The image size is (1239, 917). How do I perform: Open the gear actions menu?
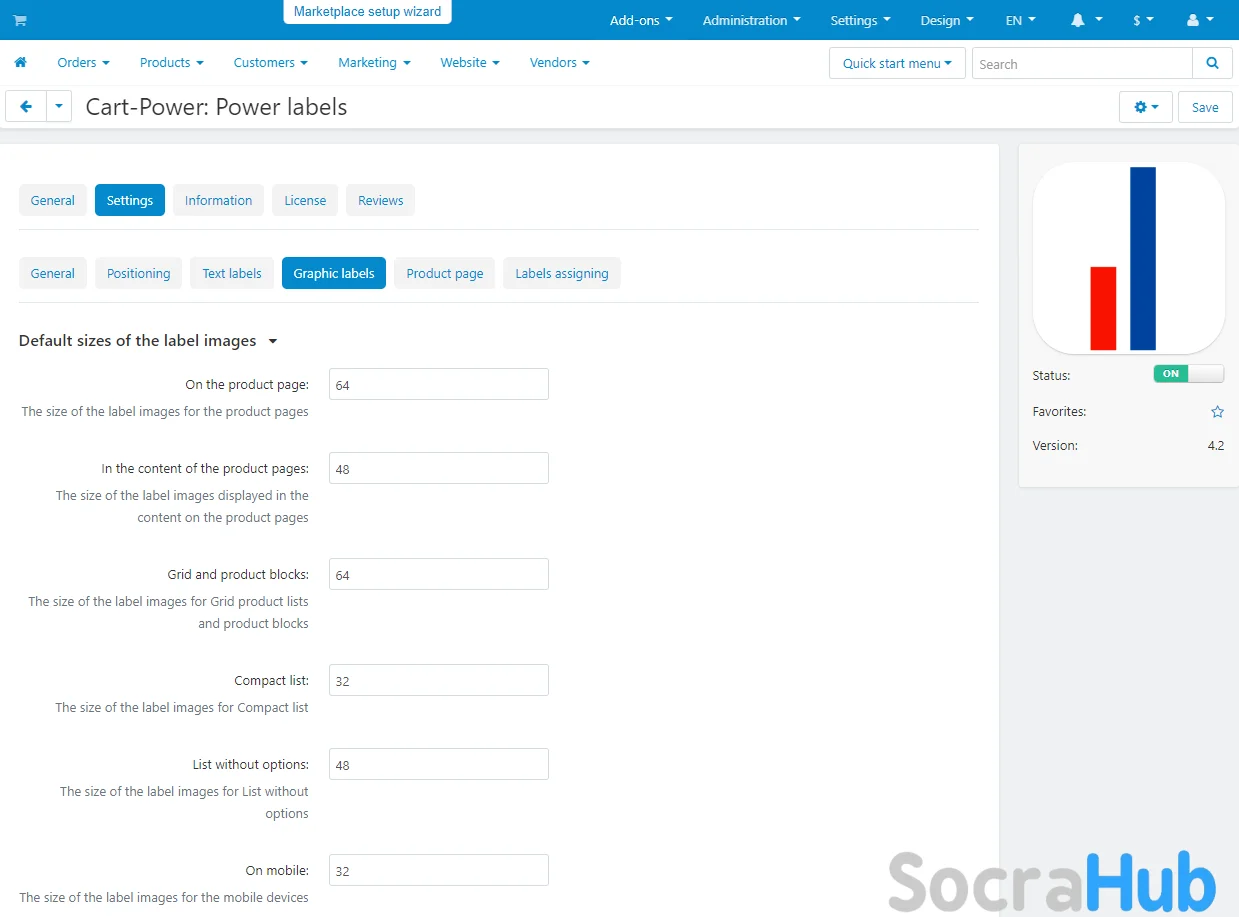pyautogui.click(x=1145, y=107)
